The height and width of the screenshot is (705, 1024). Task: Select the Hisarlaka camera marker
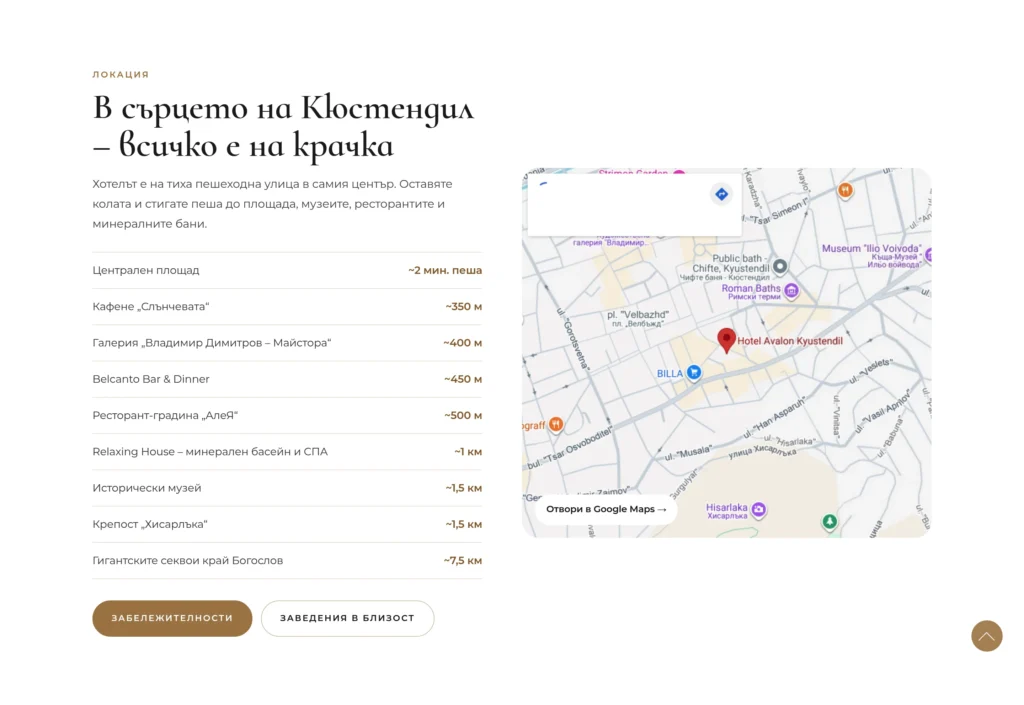758,509
